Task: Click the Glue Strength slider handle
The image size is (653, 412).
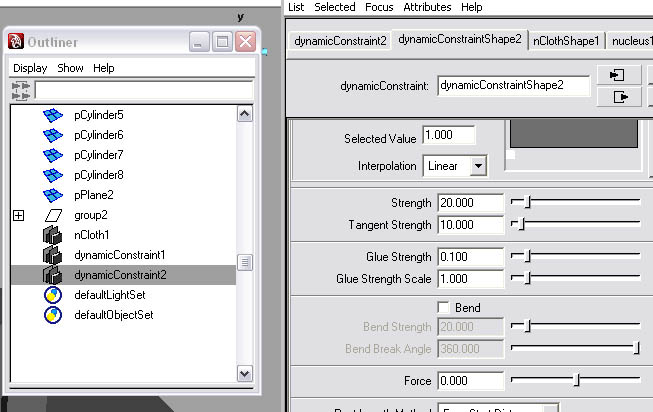Action: [527, 256]
